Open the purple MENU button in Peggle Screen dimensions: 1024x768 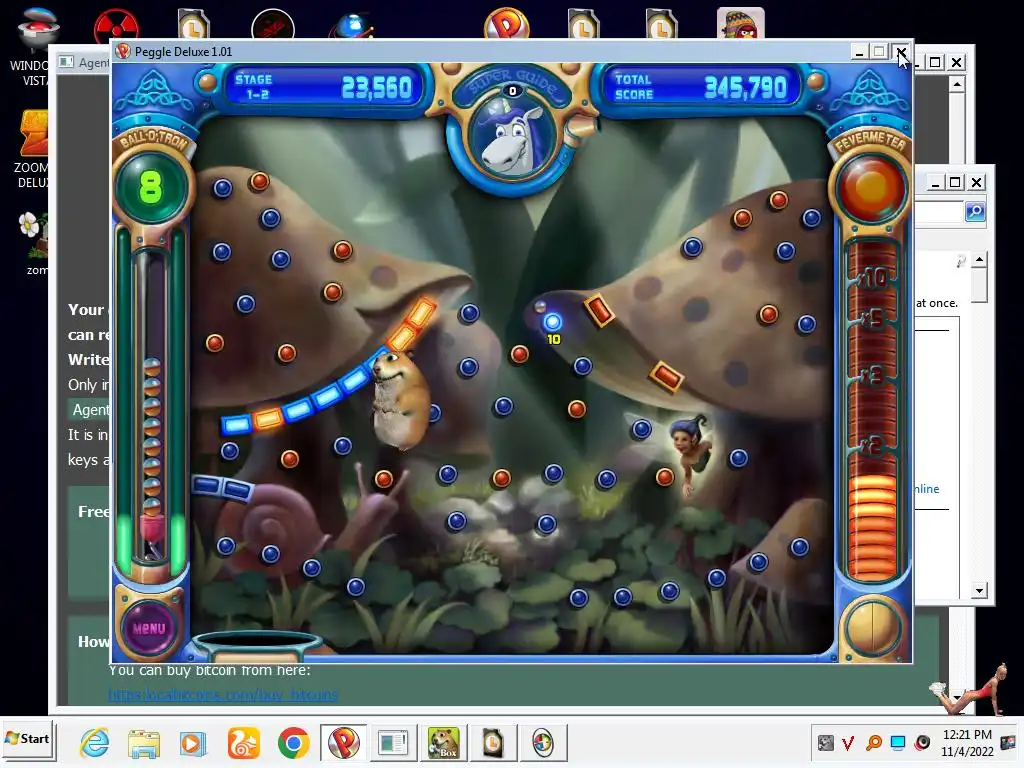[150, 628]
